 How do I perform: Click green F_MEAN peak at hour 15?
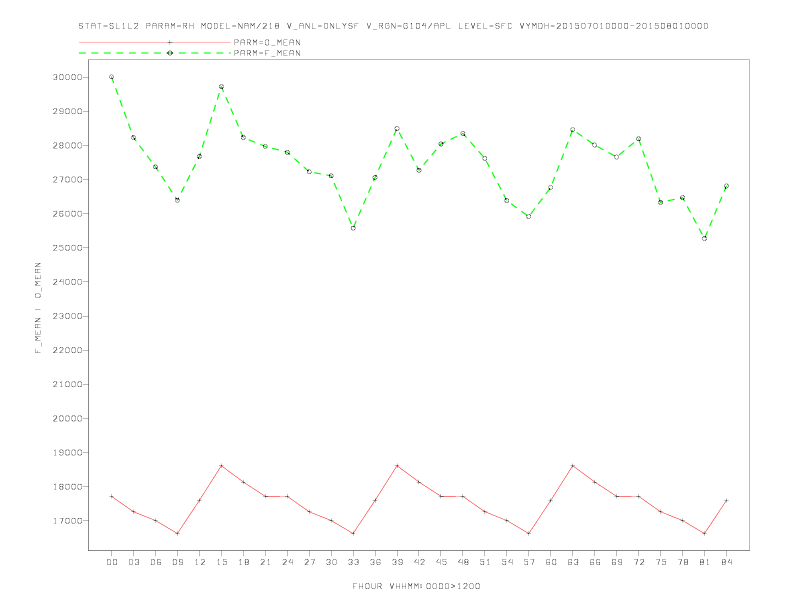coord(221,87)
